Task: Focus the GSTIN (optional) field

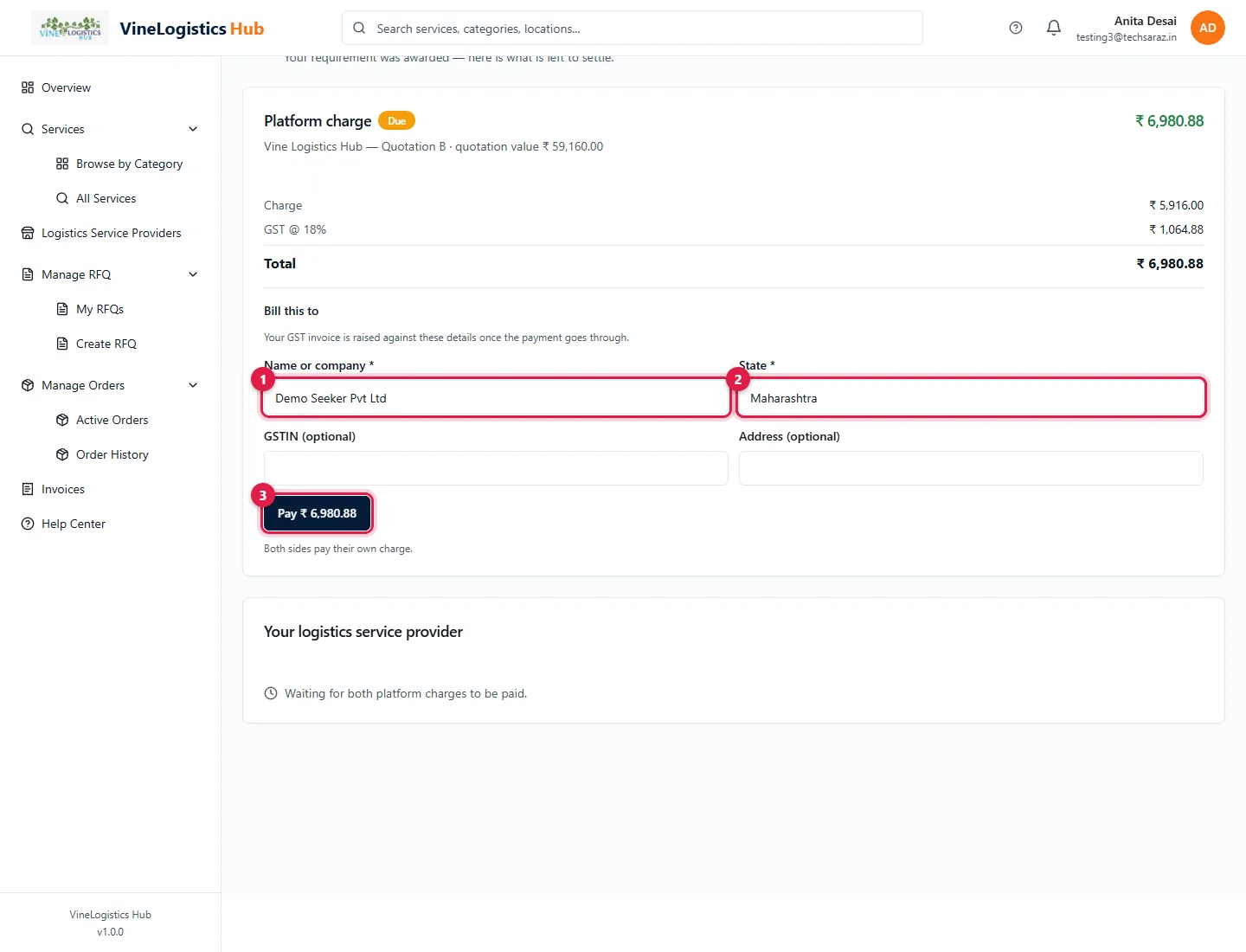Action: [496, 468]
